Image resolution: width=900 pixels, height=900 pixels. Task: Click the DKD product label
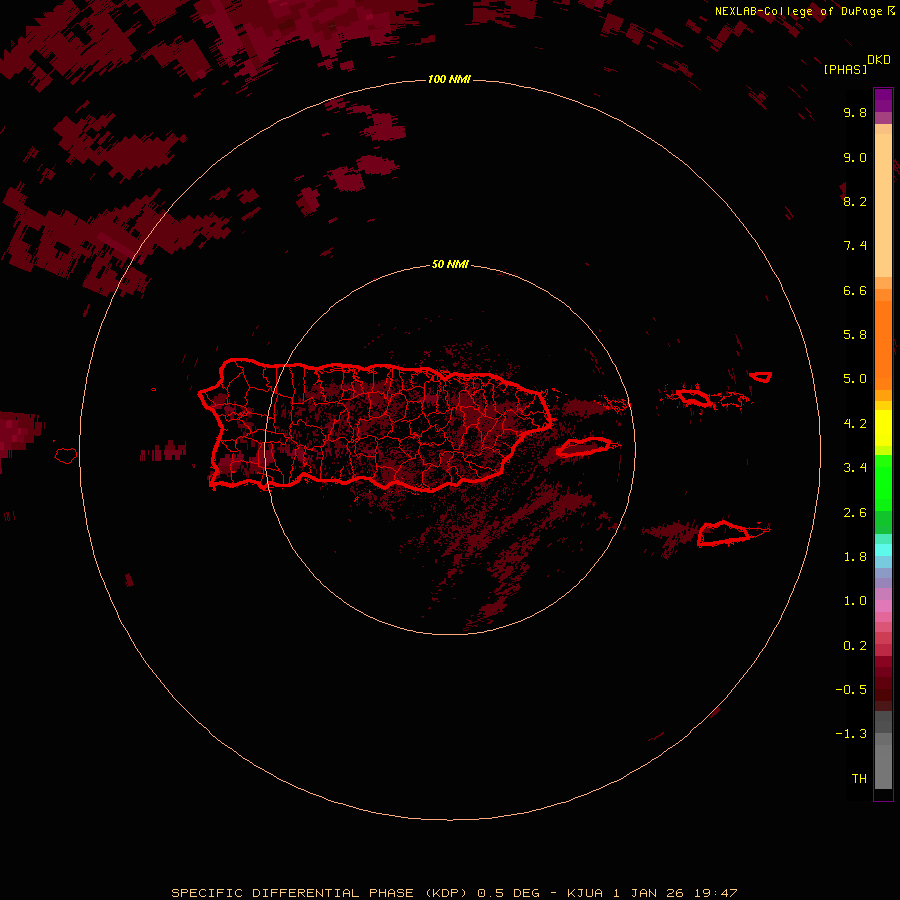point(879,60)
